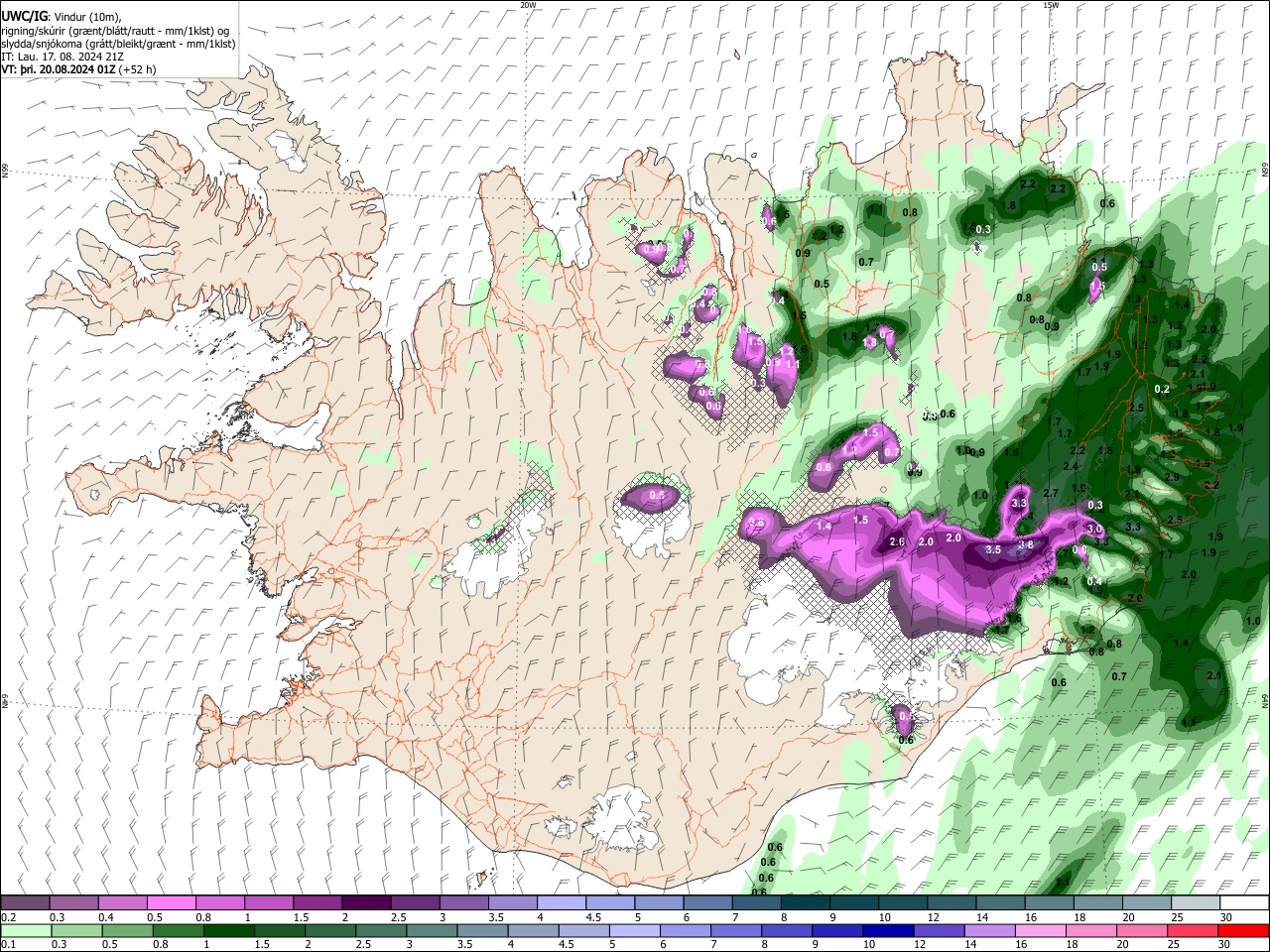
Task: Click the 'slydda/snjókoma' legend description line
Action: [119, 44]
